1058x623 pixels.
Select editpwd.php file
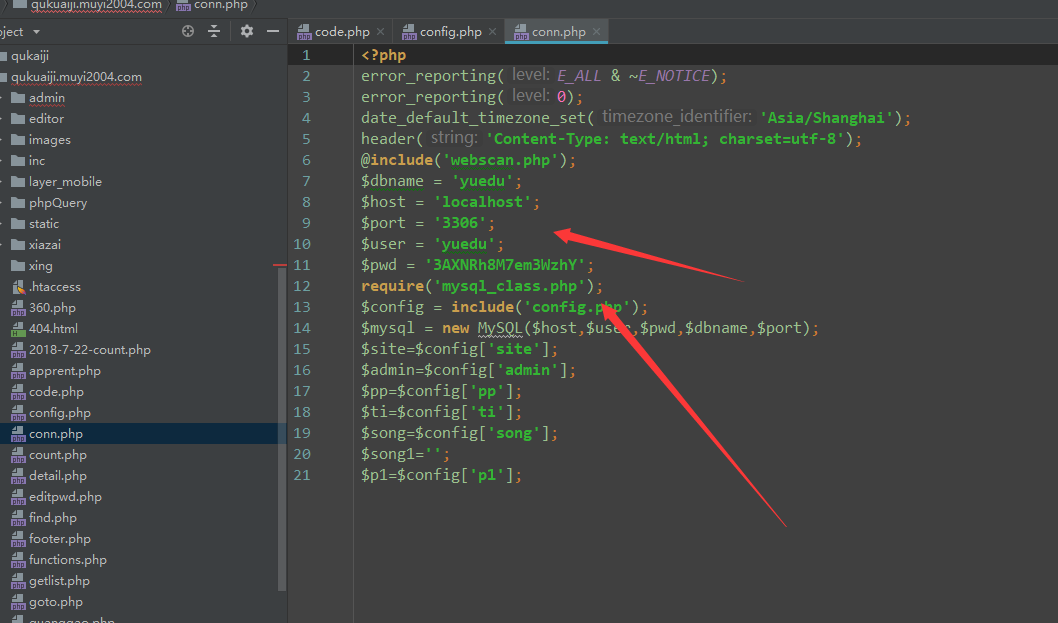65,496
